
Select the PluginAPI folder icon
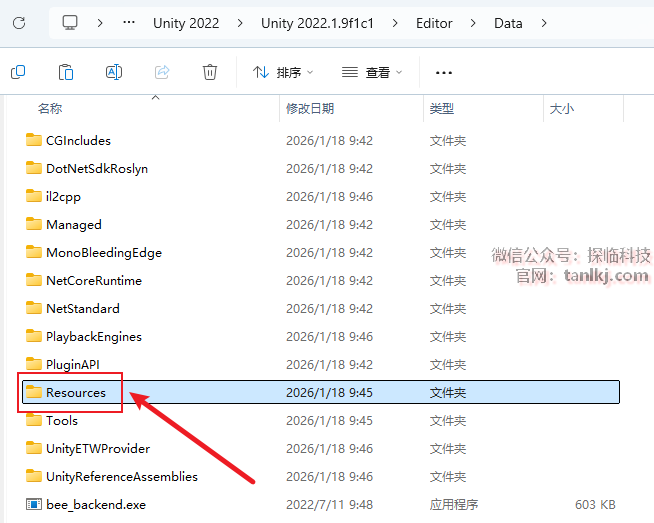click(x=33, y=364)
